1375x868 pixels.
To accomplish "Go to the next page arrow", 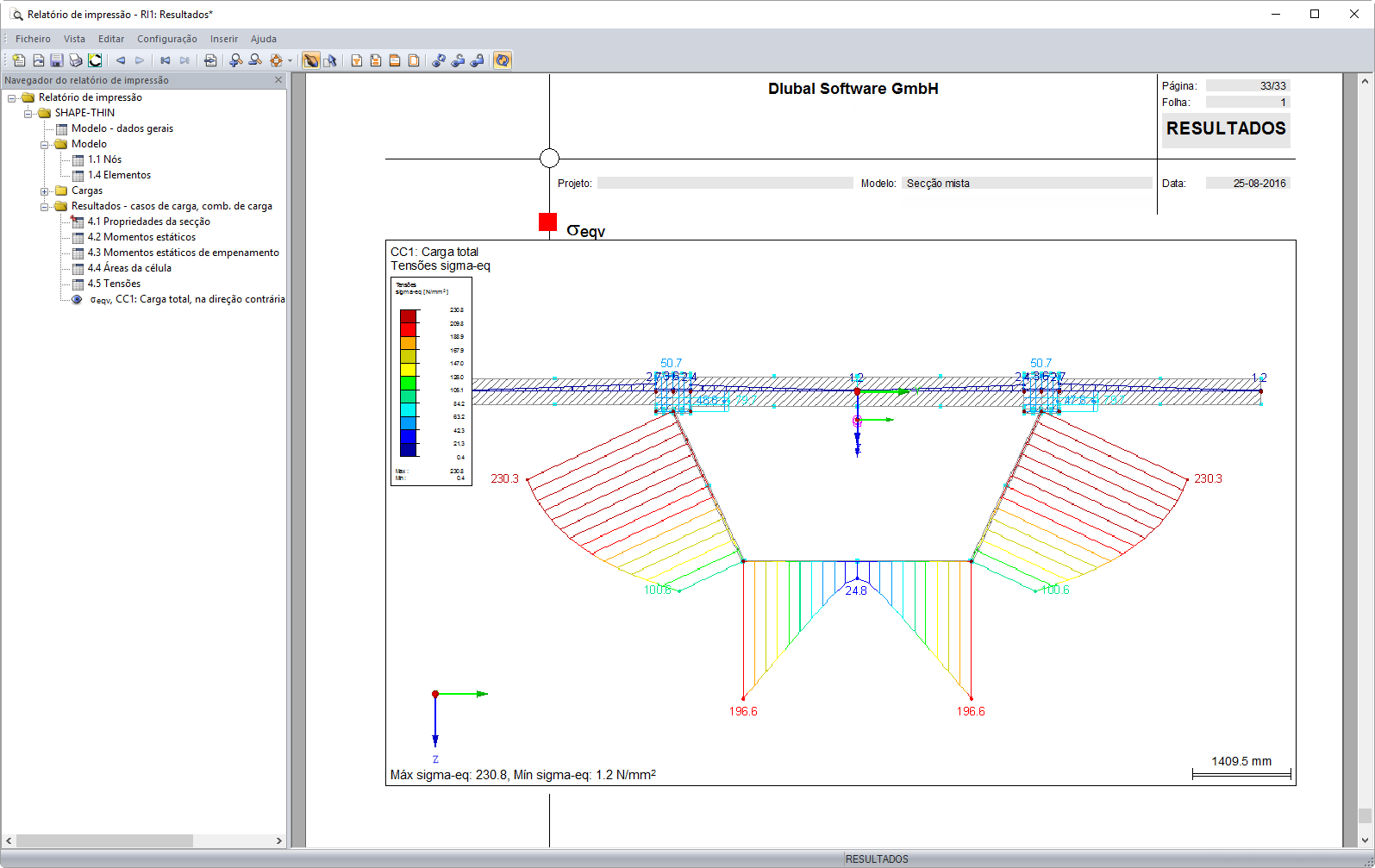I will coord(140,60).
